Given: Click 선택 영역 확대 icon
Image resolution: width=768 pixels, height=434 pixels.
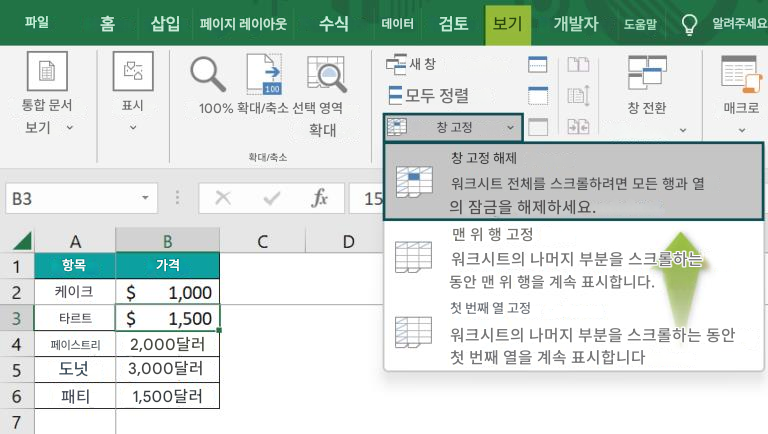Looking at the screenshot, I should [326, 74].
